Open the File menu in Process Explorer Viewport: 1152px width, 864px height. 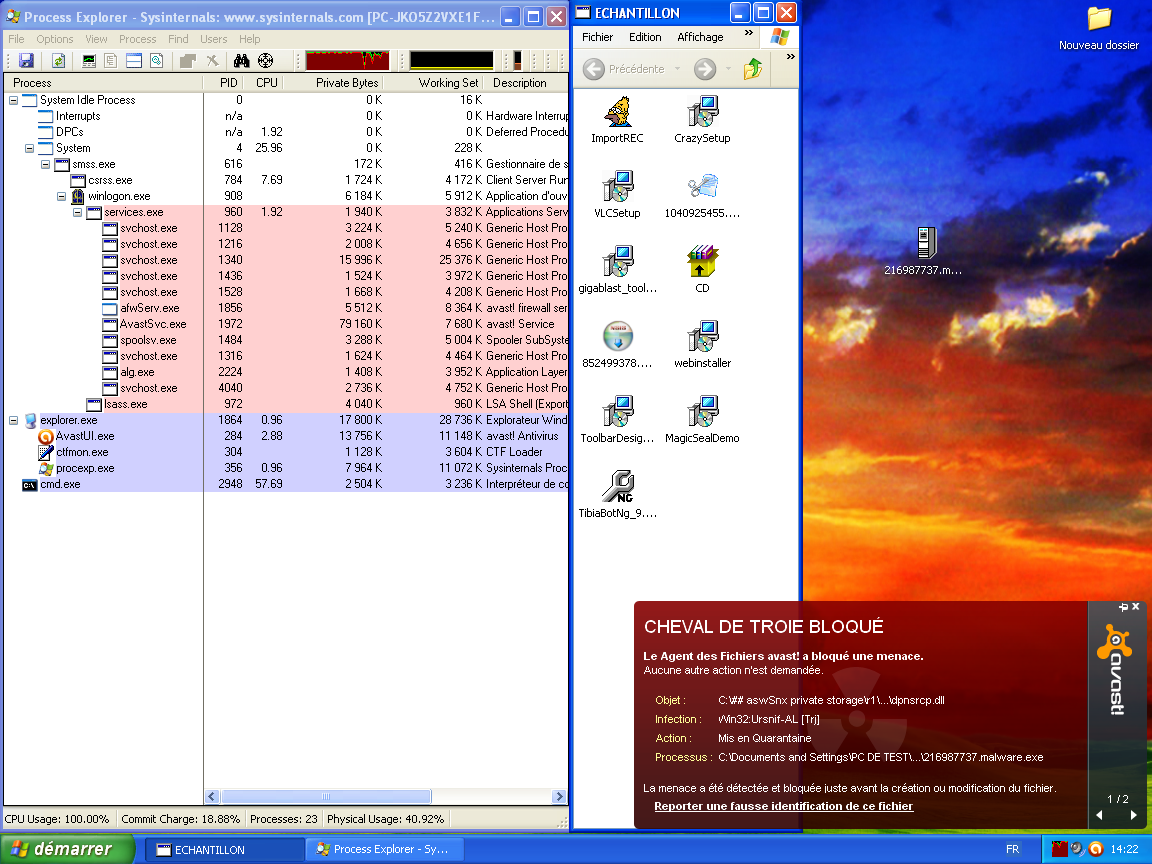coord(16,39)
